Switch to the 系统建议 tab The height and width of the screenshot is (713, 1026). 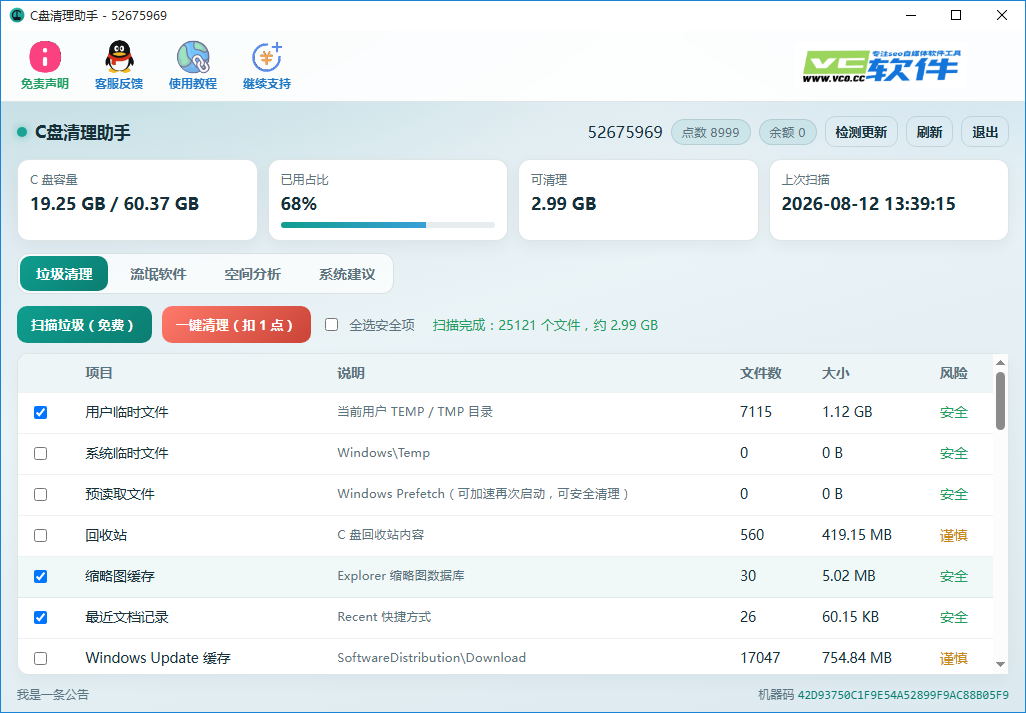click(347, 273)
